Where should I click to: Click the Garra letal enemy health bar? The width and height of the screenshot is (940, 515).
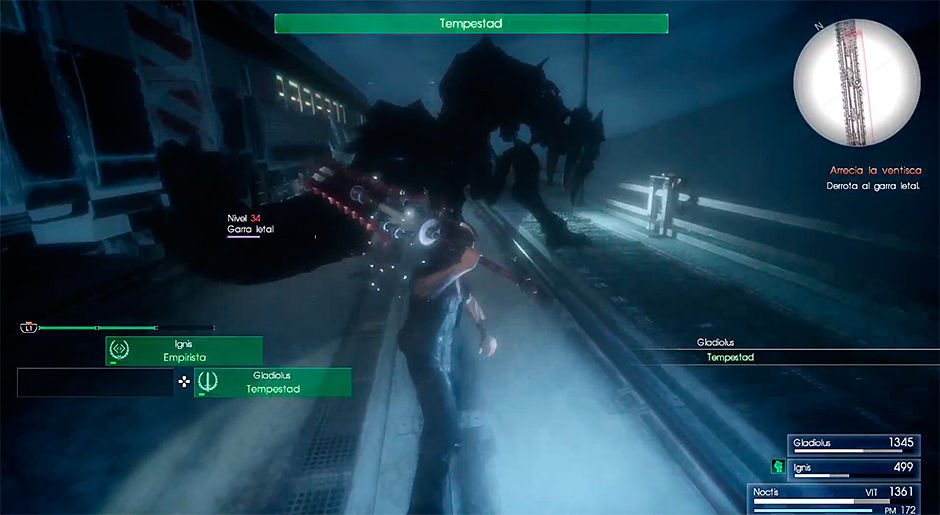pyautogui.click(x=243, y=238)
